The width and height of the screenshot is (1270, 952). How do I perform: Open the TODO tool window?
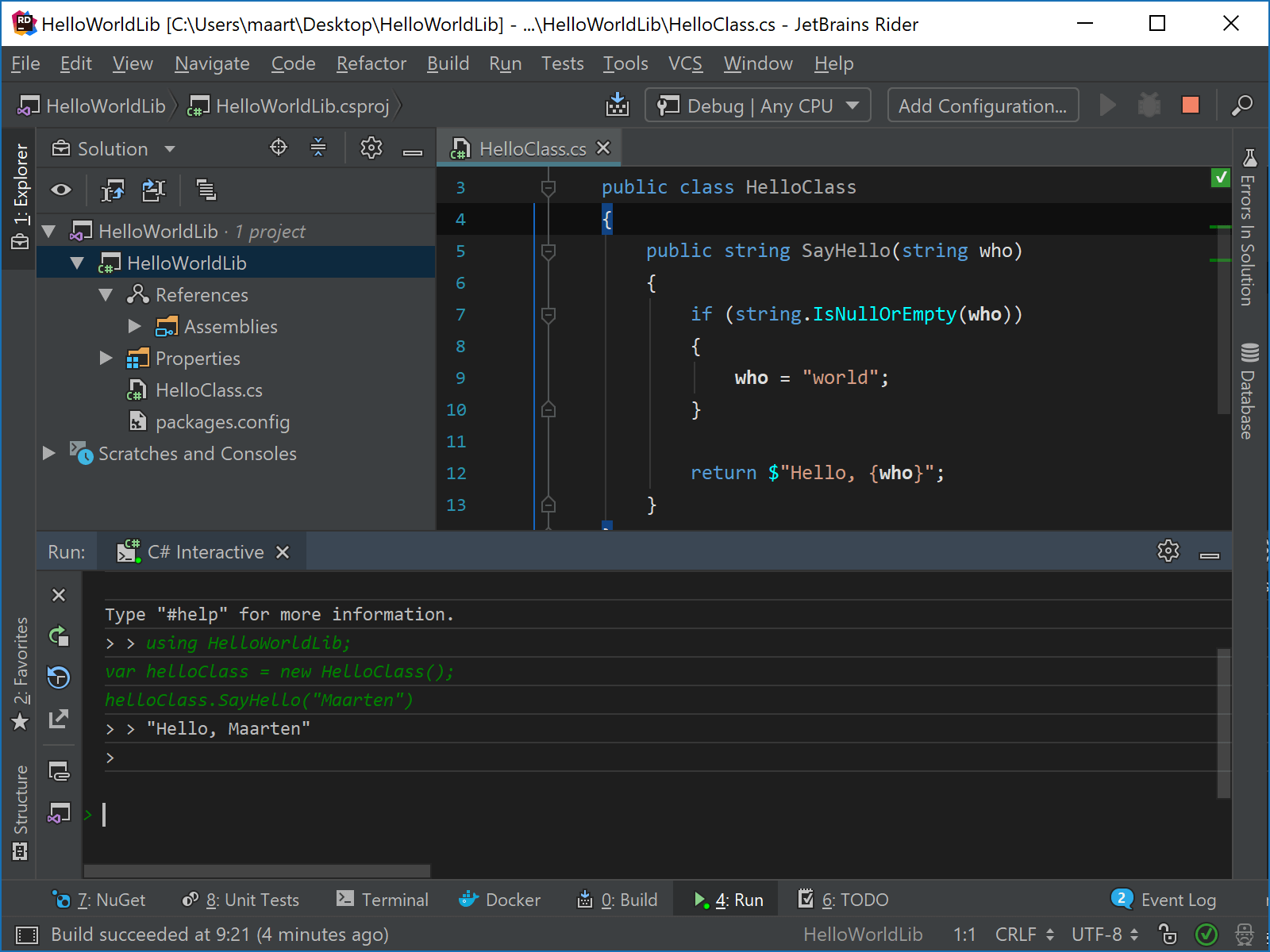843,900
